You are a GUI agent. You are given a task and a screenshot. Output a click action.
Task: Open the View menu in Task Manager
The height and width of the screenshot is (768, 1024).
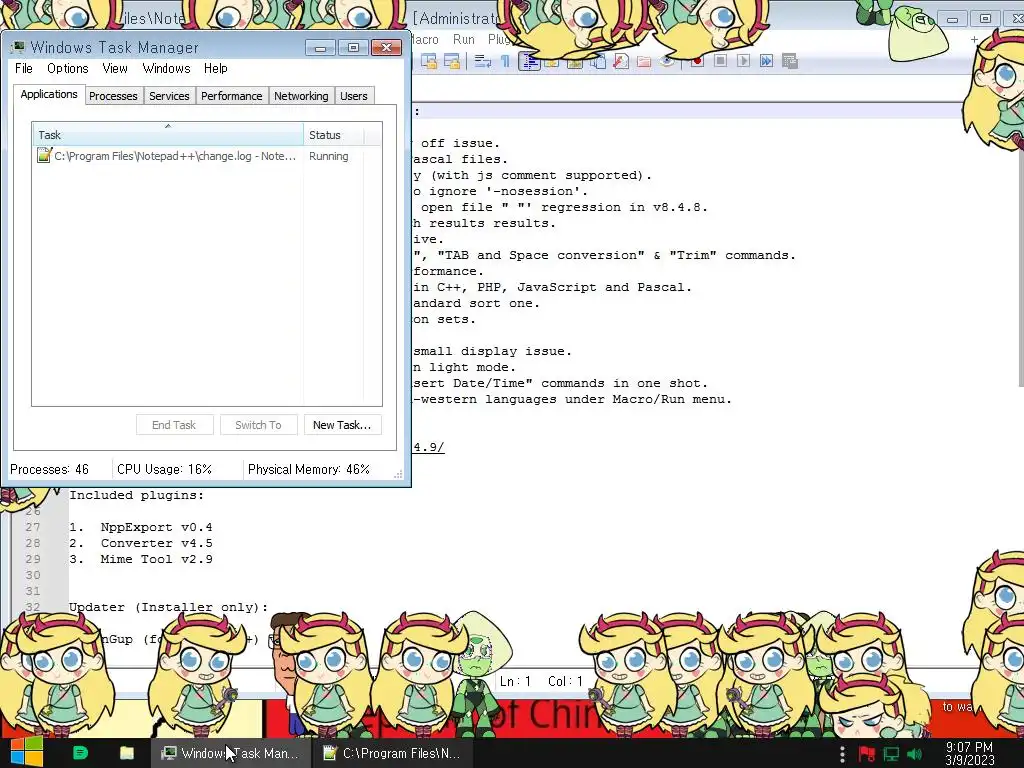coord(115,68)
